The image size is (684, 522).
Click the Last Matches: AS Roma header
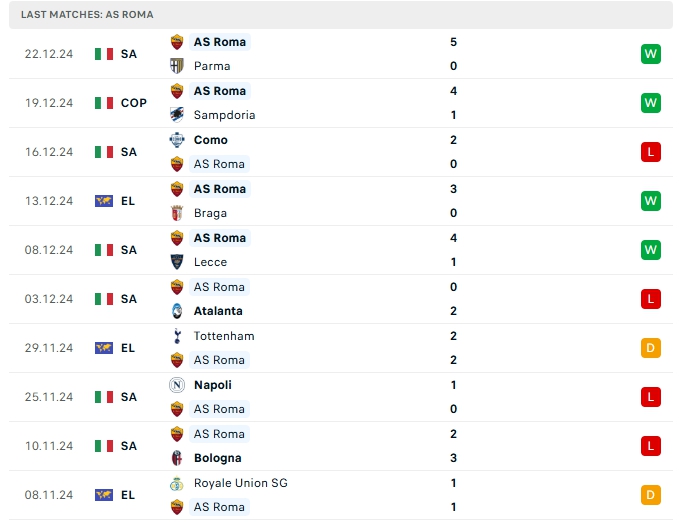(87, 15)
